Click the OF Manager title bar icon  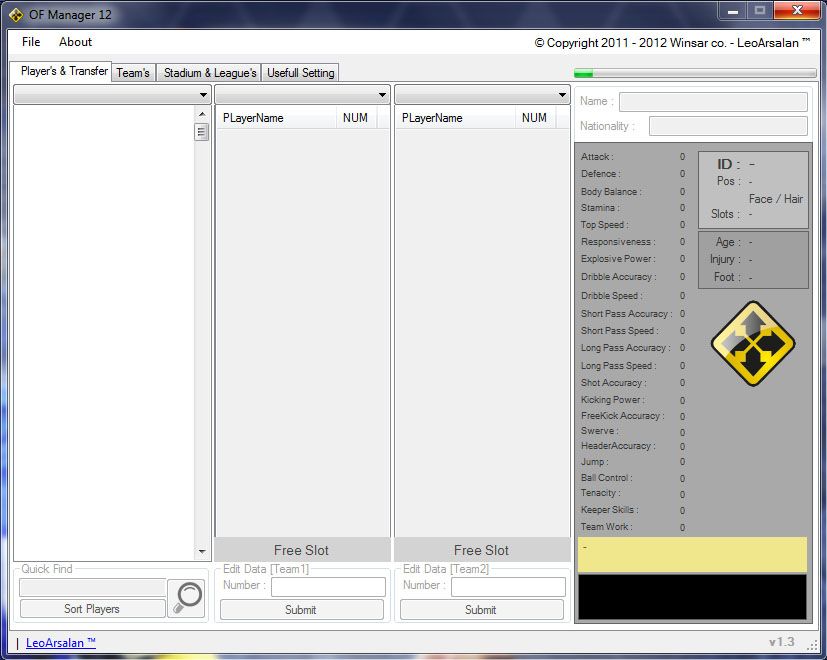[16, 14]
